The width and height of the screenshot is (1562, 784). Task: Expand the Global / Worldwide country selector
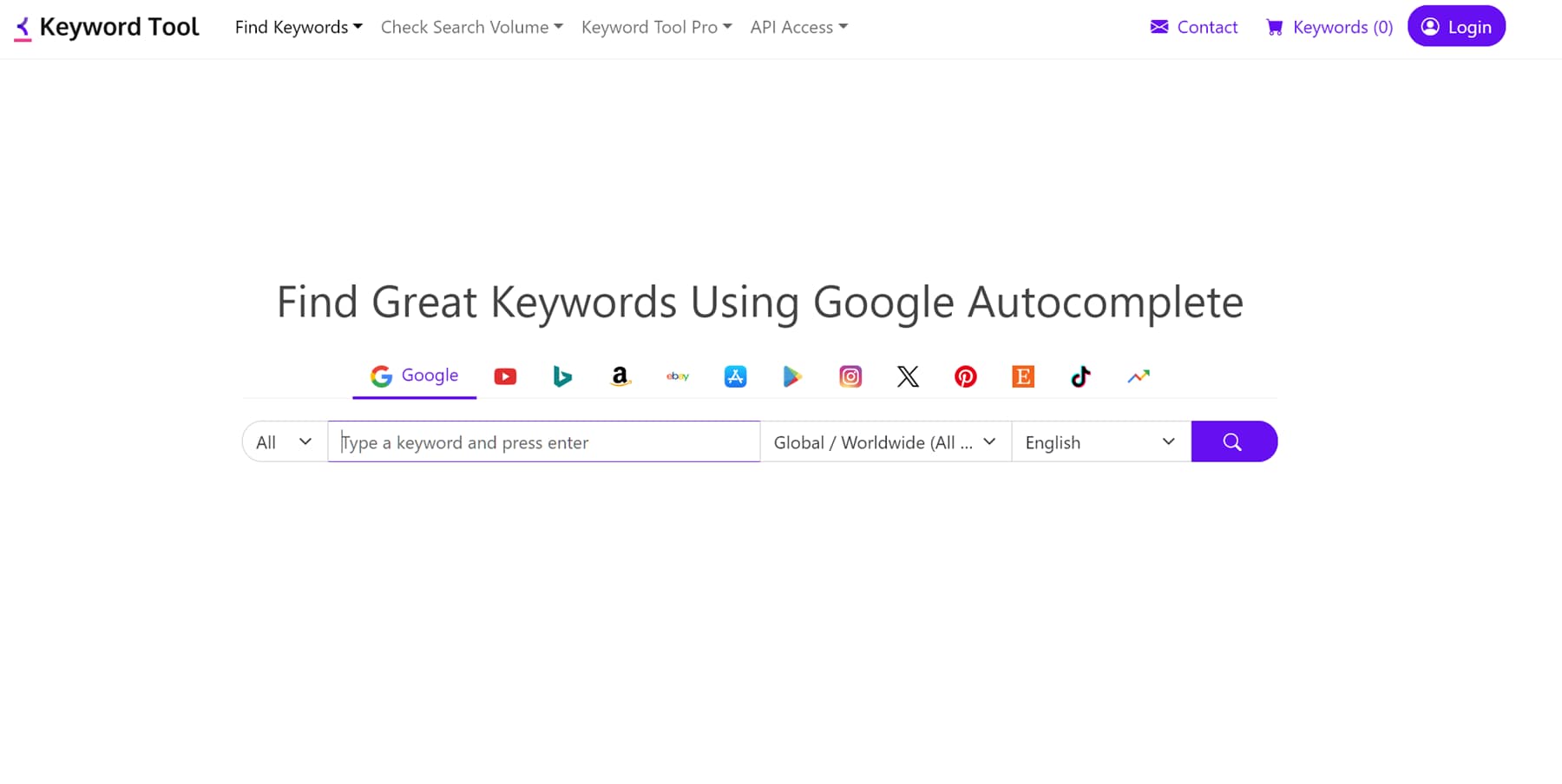pyautogui.click(x=885, y=441)
